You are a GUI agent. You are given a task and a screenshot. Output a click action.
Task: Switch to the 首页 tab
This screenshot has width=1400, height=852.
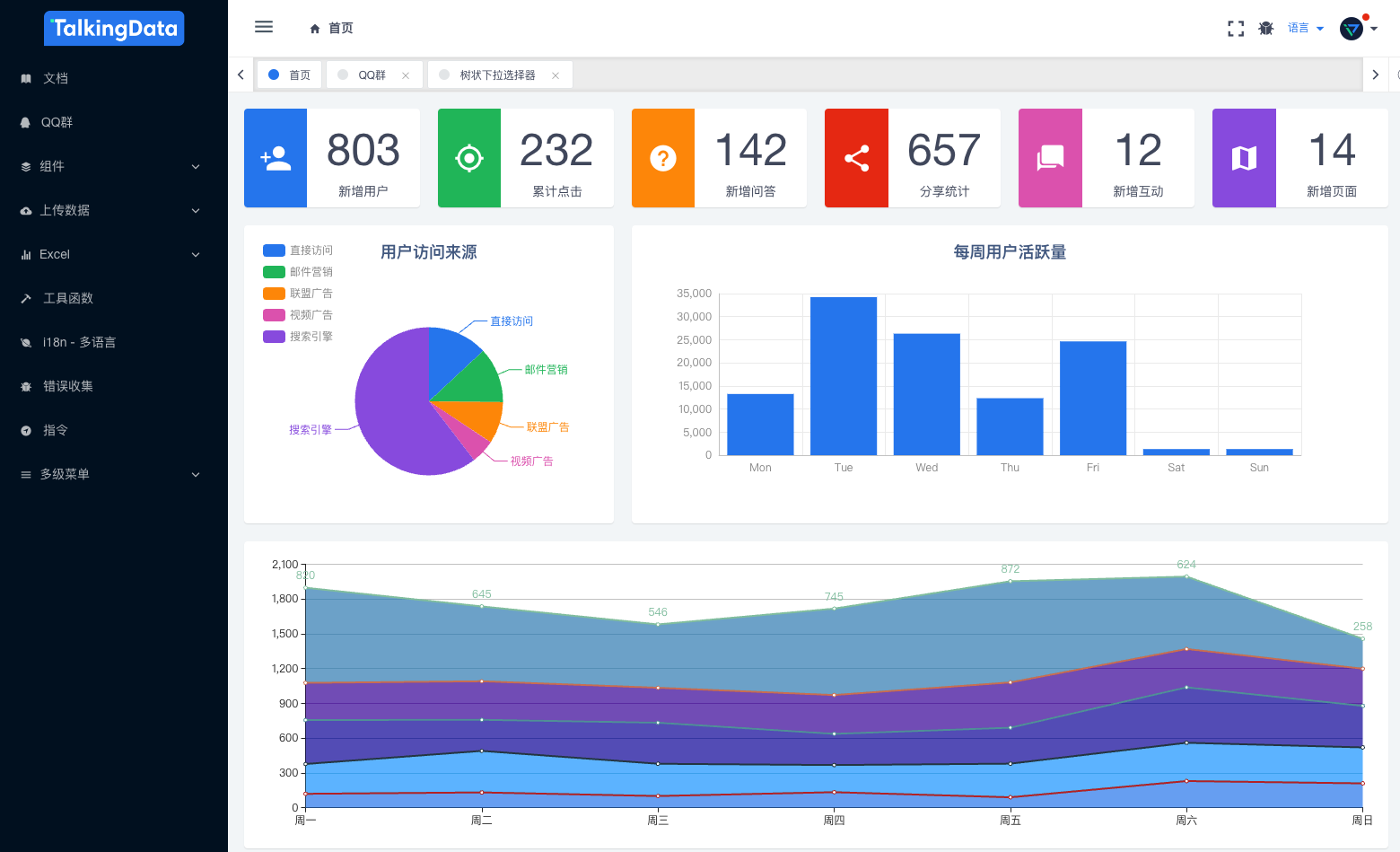click(291, 75)
